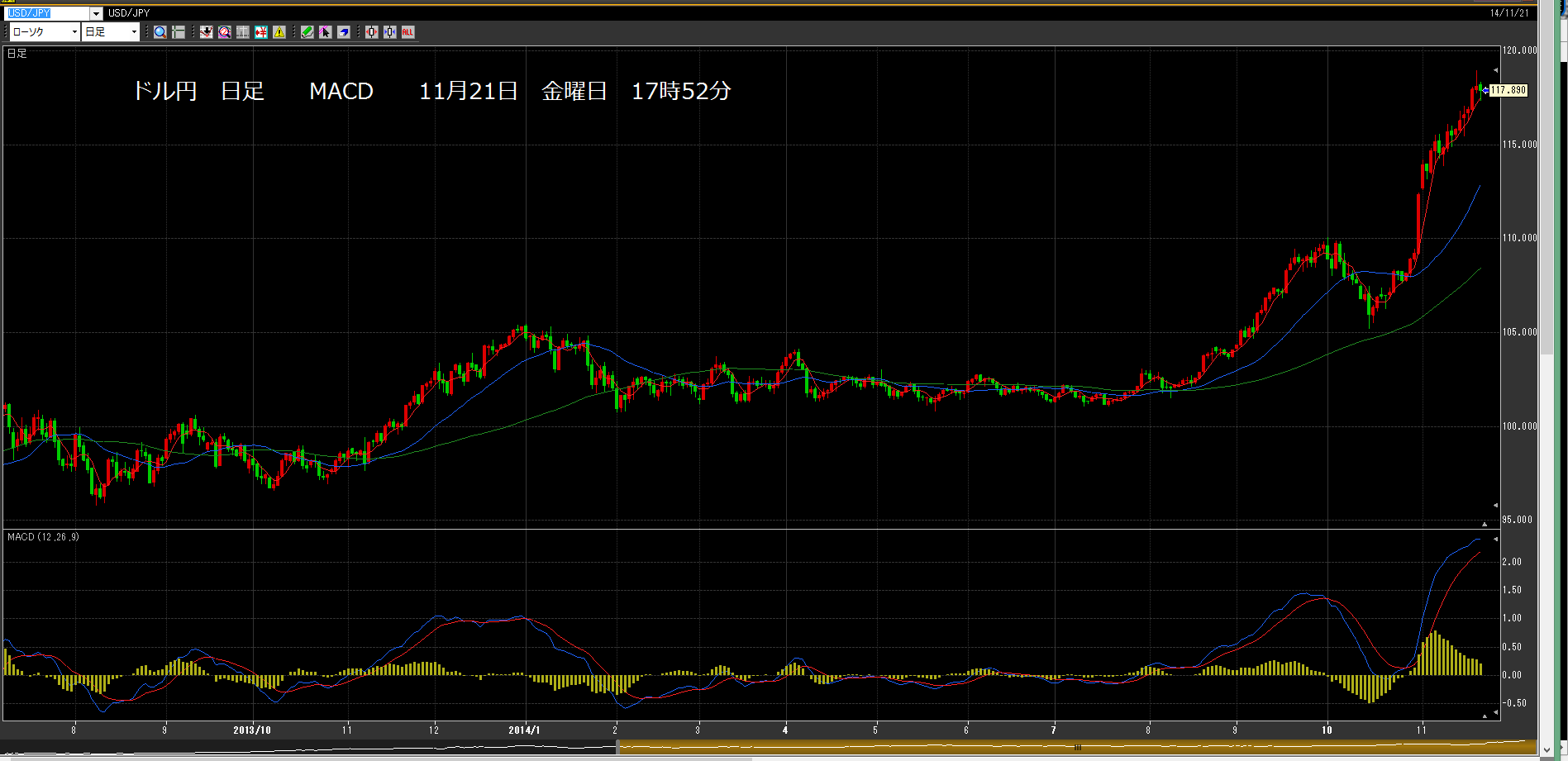
Task: Open the add technical indicator chart icon
Action: point(207,32)
